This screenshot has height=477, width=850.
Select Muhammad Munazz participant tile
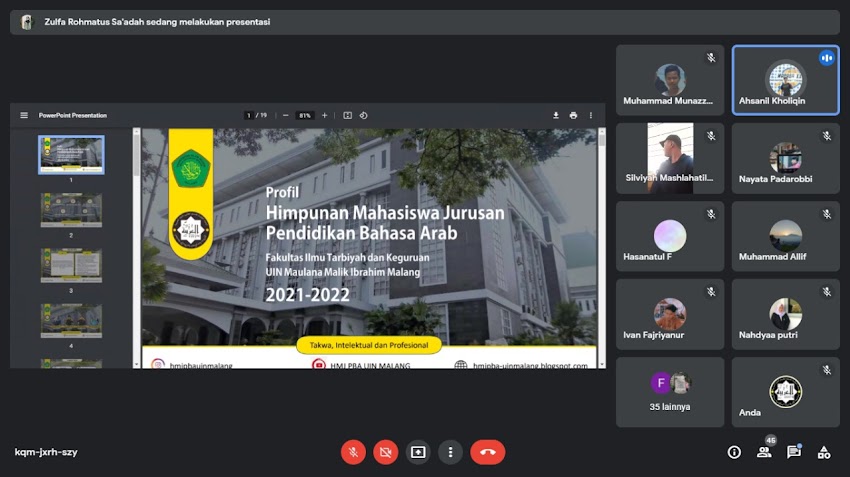tap(670, 80)
